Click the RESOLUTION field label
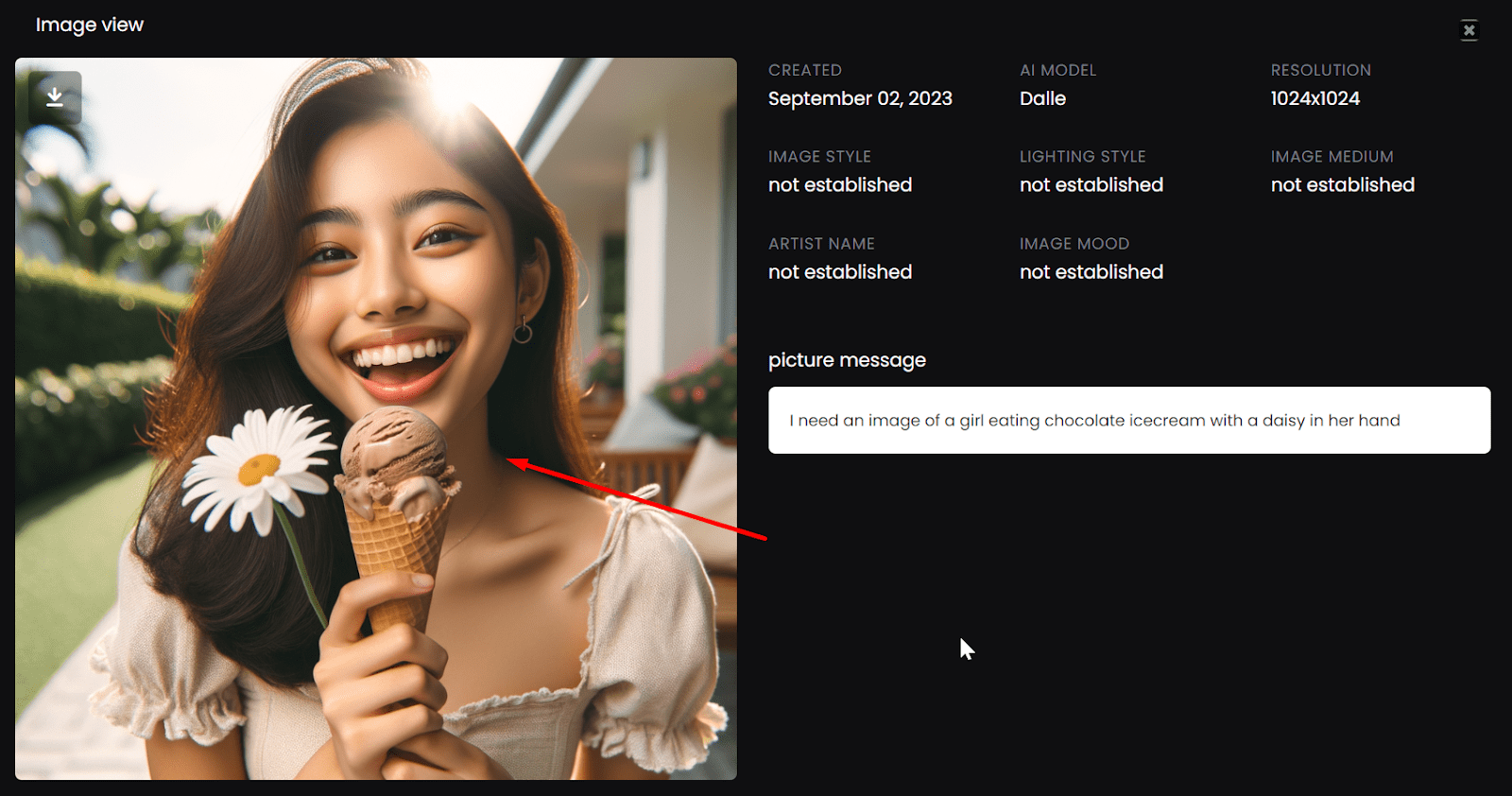The image size is (1512, 796). (x=1320, y=71)
